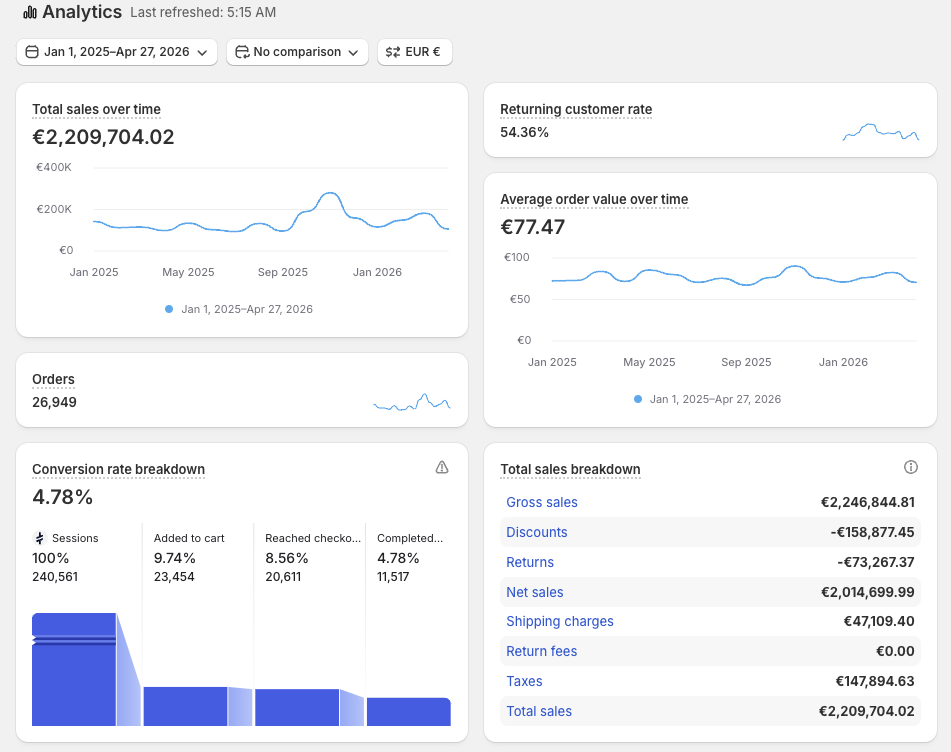Viewport: 951px width, 752px height.
Task: Click the Completed funnel bar
Action: [409, 711]
